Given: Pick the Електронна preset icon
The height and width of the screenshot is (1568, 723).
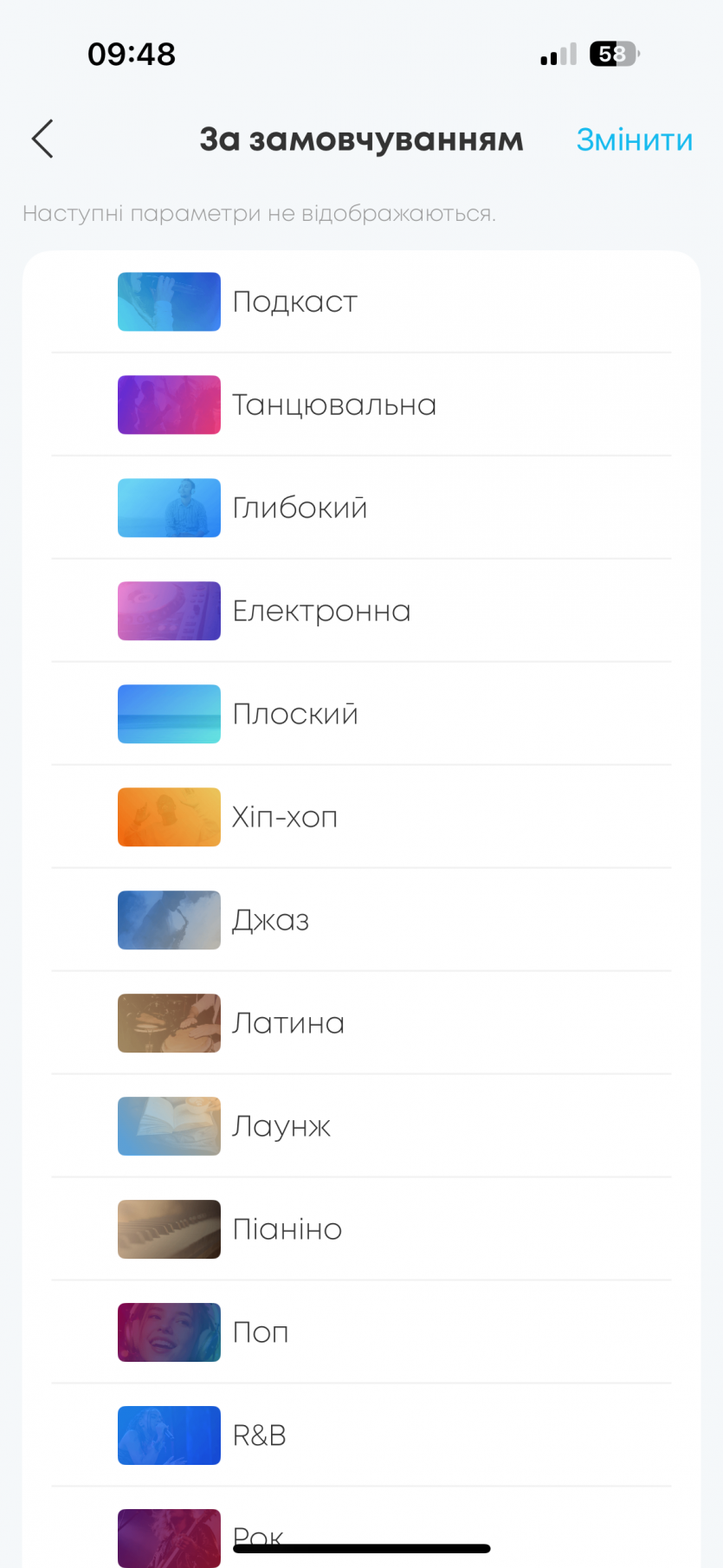Looking at the screenshot, I should (x=169, y=611).
